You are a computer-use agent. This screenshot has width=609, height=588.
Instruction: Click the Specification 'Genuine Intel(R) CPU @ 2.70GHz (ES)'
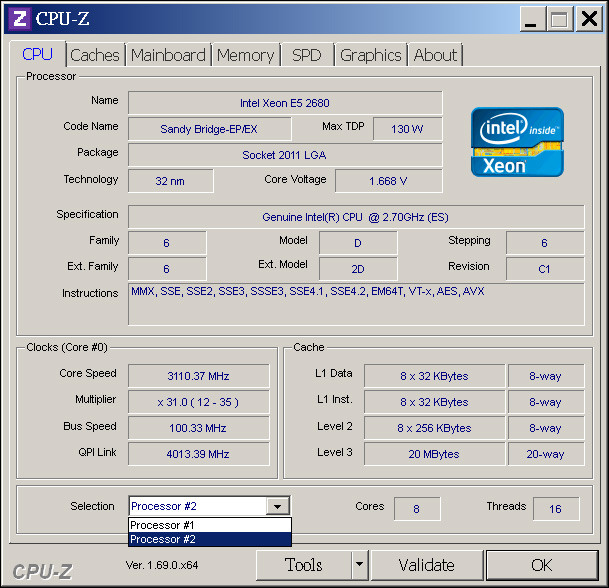(356, 217)
